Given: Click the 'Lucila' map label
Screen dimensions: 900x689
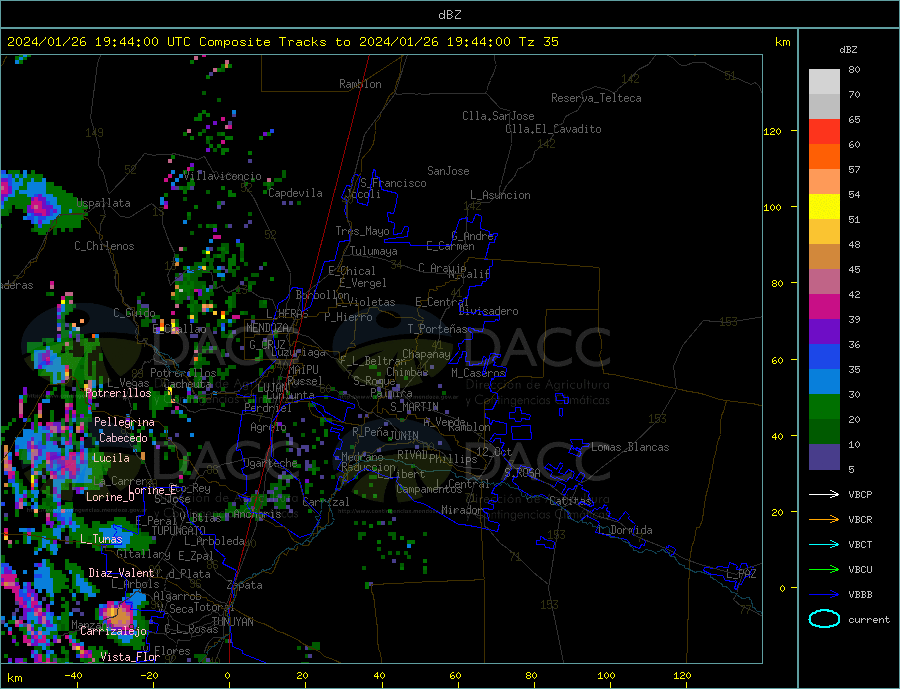Looking at the screenshot, I should pyautogui.click(x=111, y=458).
